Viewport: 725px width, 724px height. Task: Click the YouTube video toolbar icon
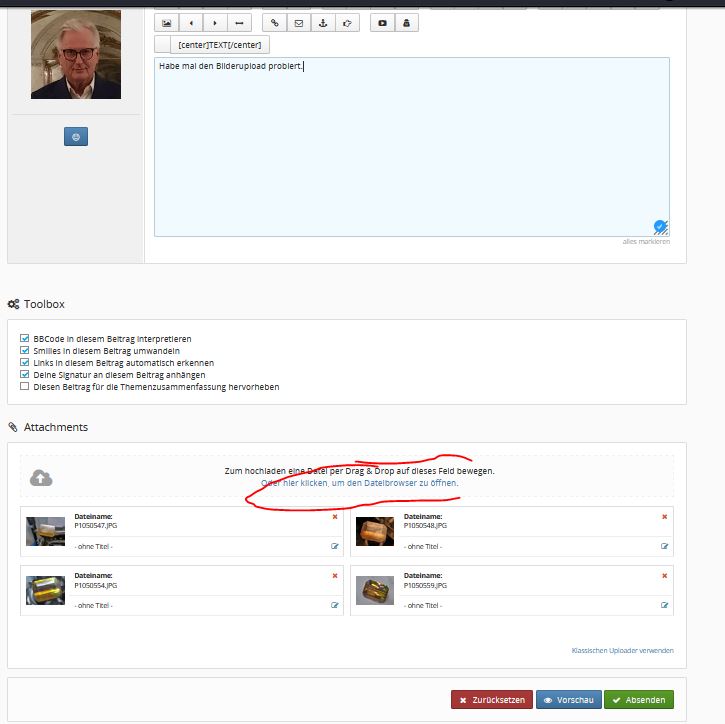(382, 23)
